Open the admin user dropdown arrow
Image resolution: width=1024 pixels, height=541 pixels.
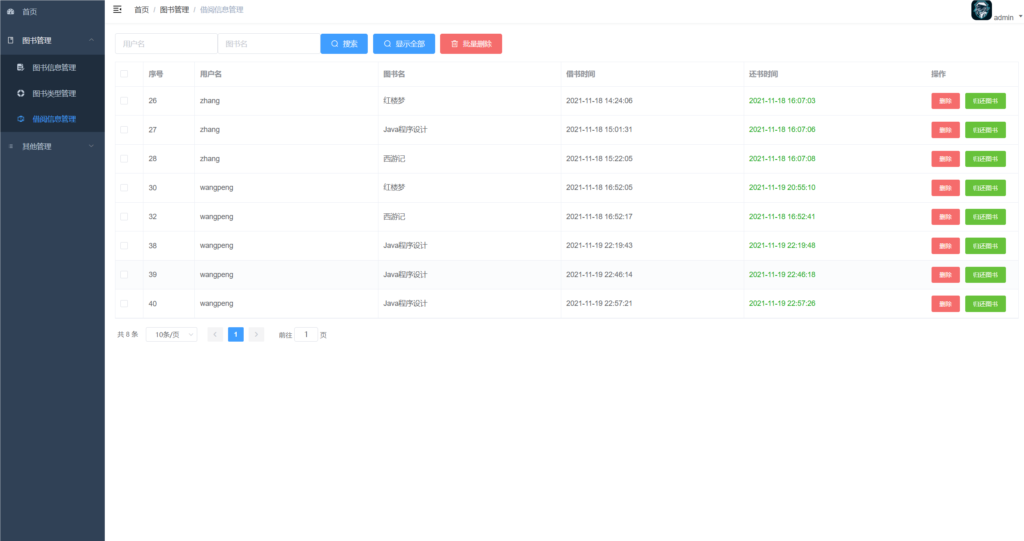coord(1020,16)
